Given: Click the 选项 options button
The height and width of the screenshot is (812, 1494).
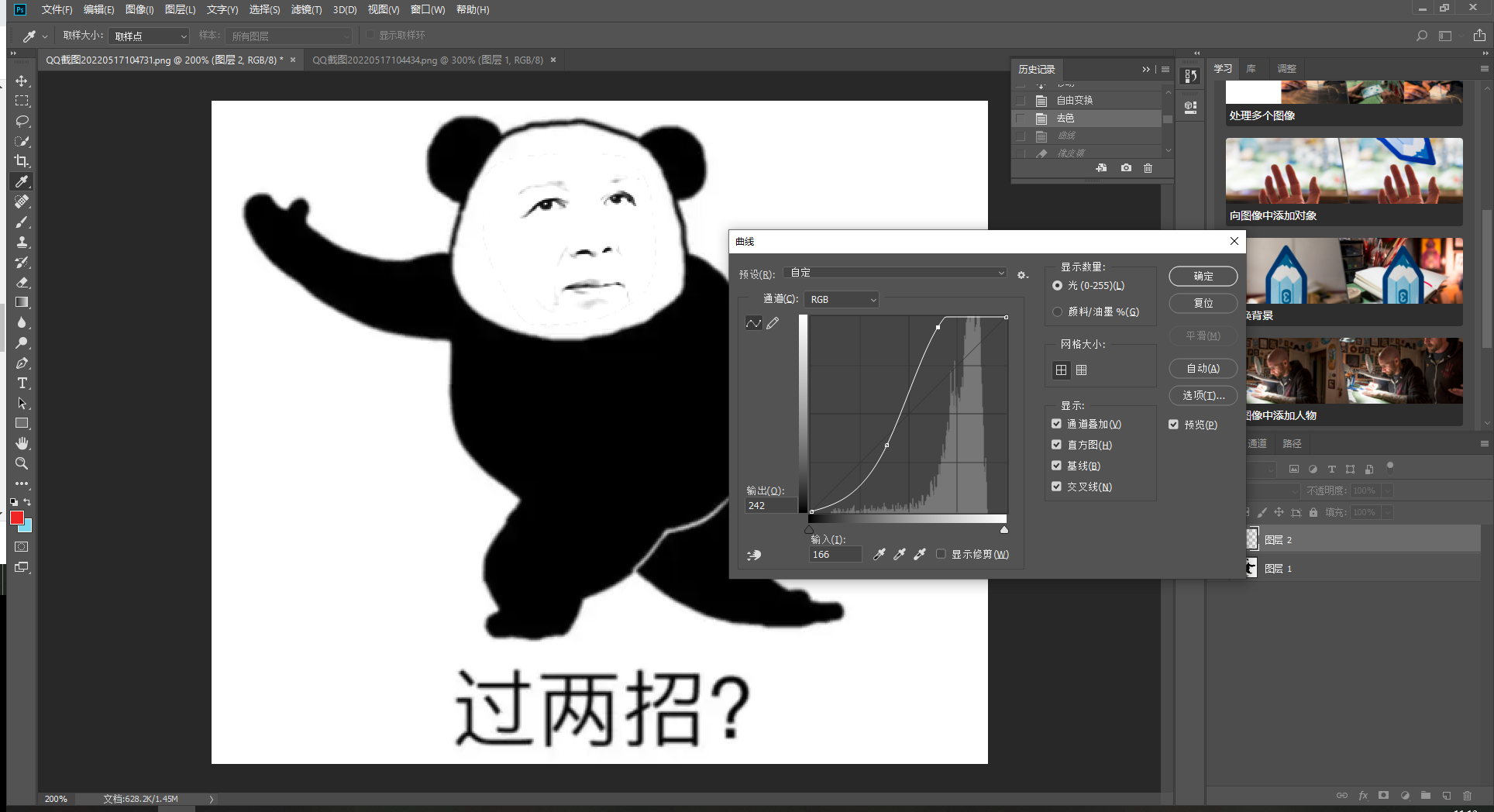Looking at the screenshot, I should pyautogui.click(x=1203, y=395).
